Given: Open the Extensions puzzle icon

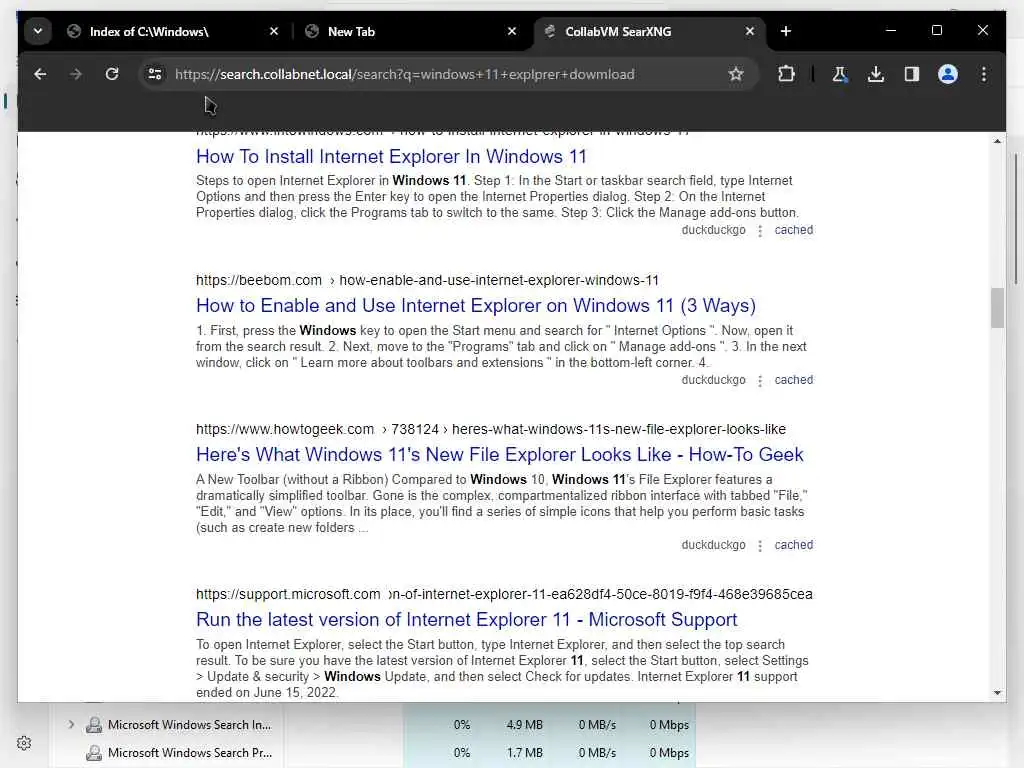Looking at the screenshot, I should tap(786, 74).
